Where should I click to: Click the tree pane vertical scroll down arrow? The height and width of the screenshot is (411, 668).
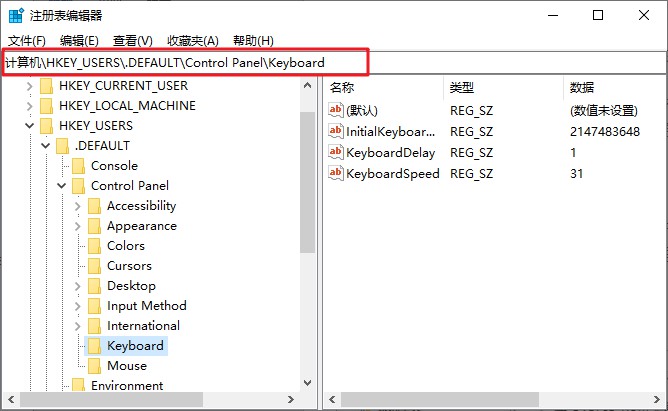pyautogui.click(x=307, y=382)
